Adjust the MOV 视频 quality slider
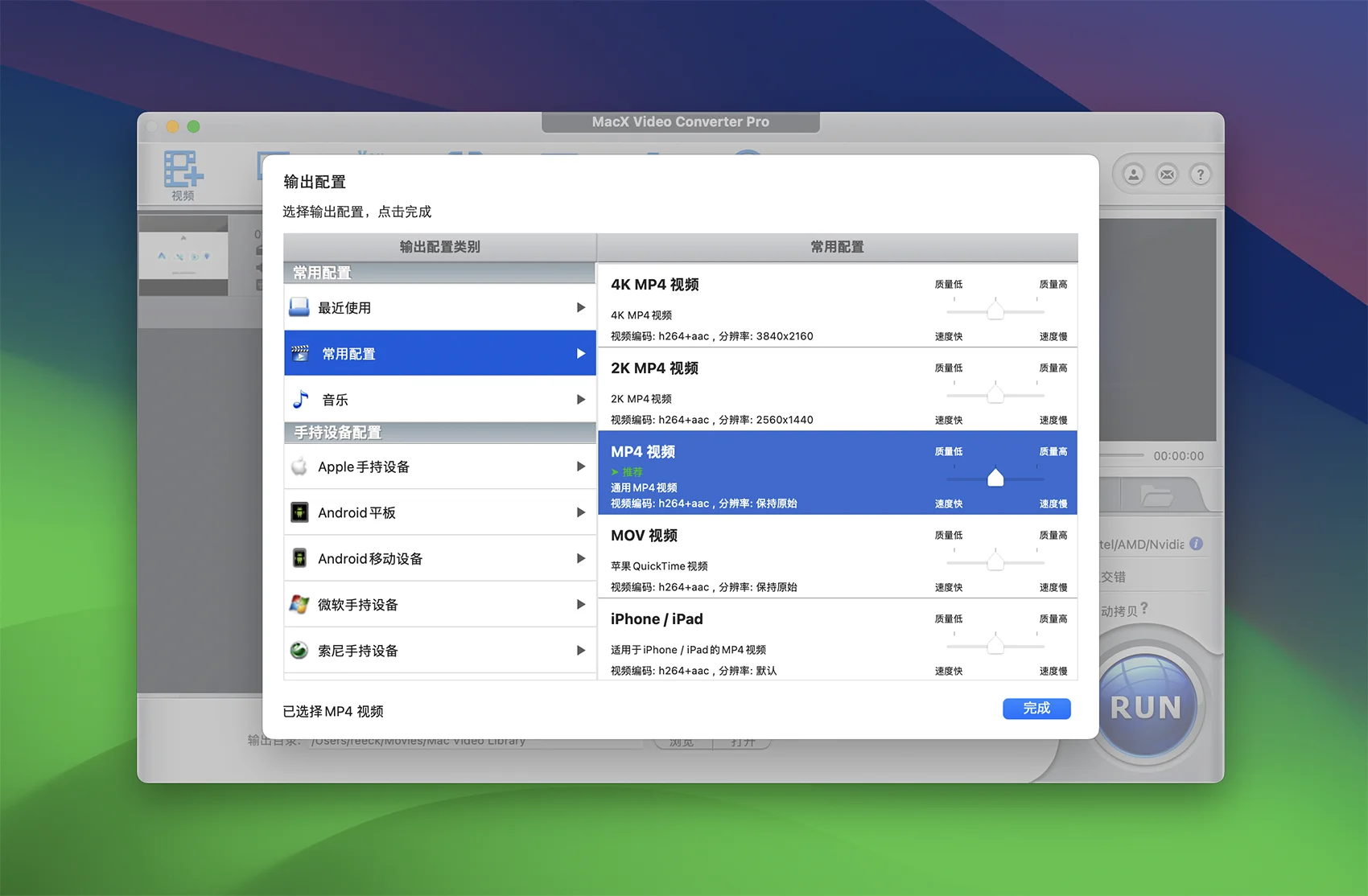This screenshot has height=896, width=1368. tap(995, 561)
